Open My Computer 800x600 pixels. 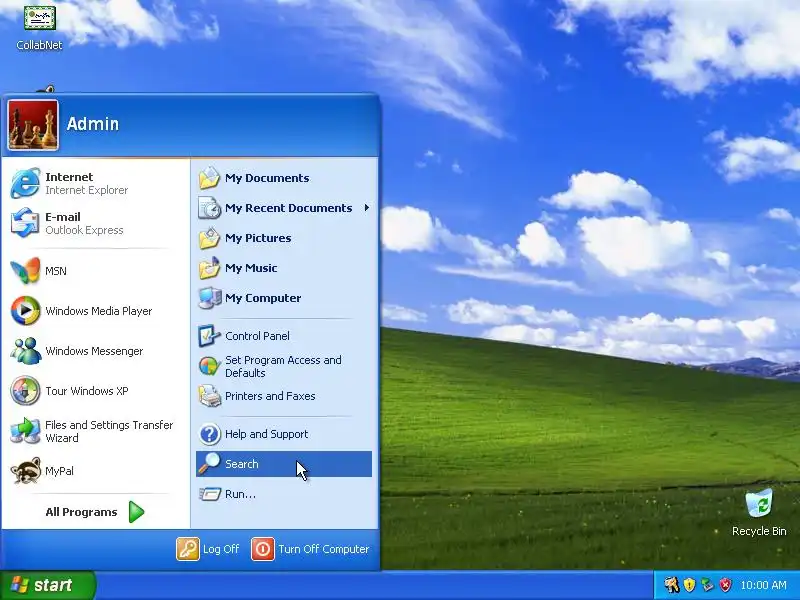pos(284,298)
